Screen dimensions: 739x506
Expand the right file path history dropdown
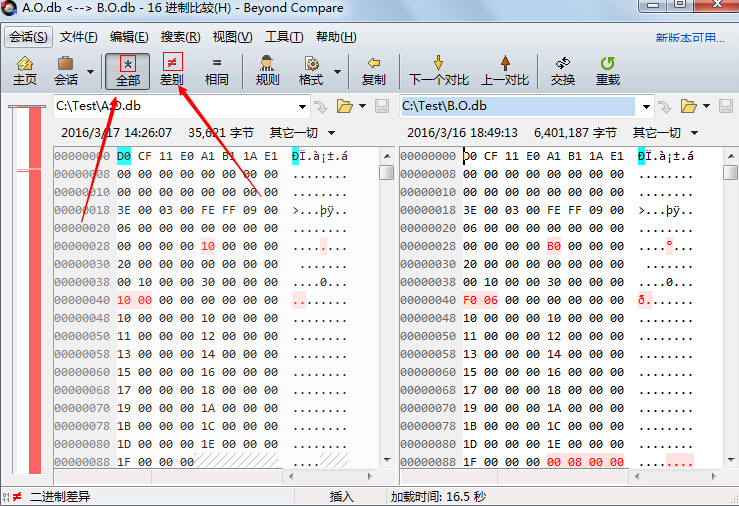(x=647, y=106)
